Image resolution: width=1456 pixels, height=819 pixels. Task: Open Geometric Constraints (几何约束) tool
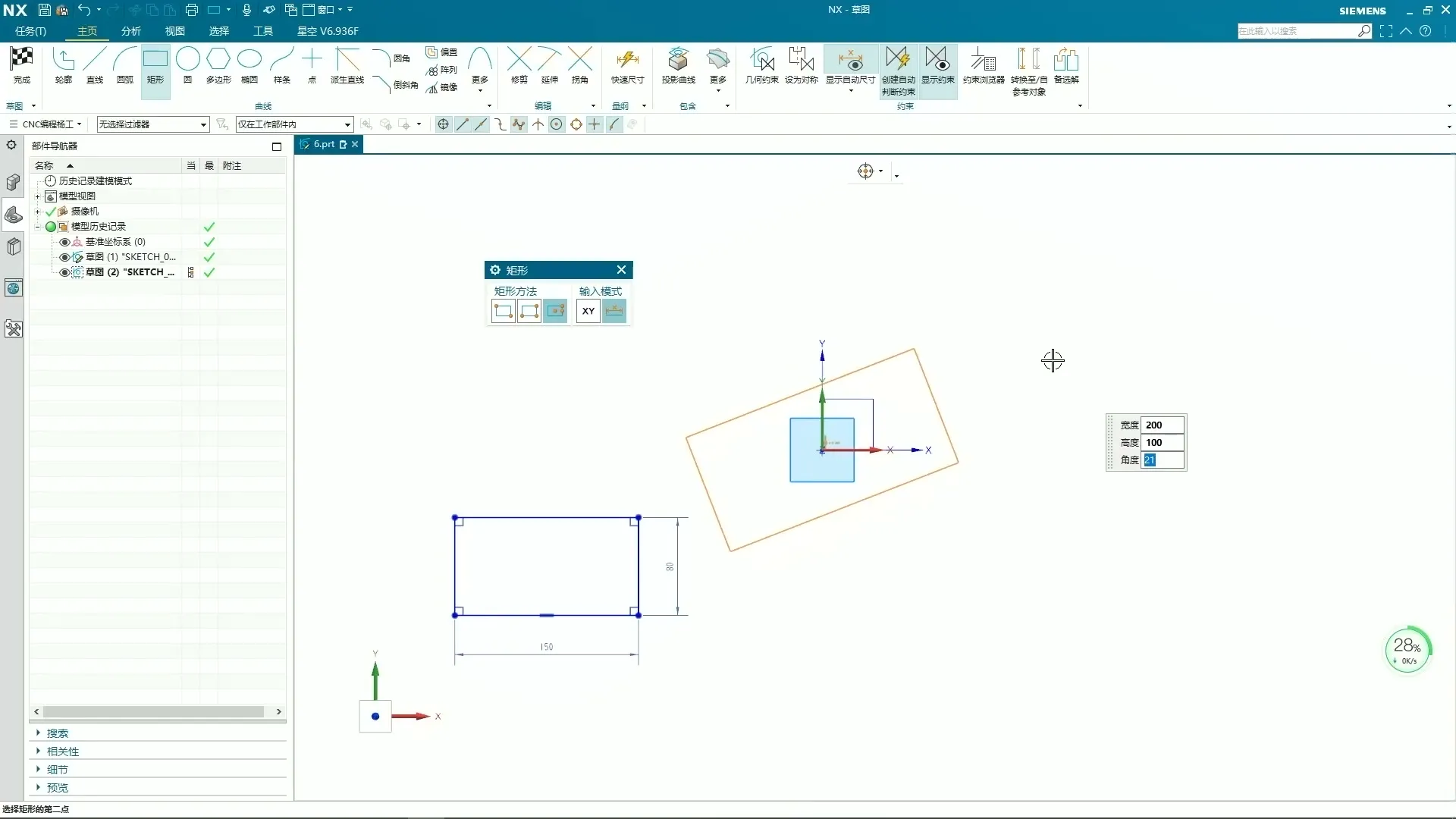pos(761,61)
